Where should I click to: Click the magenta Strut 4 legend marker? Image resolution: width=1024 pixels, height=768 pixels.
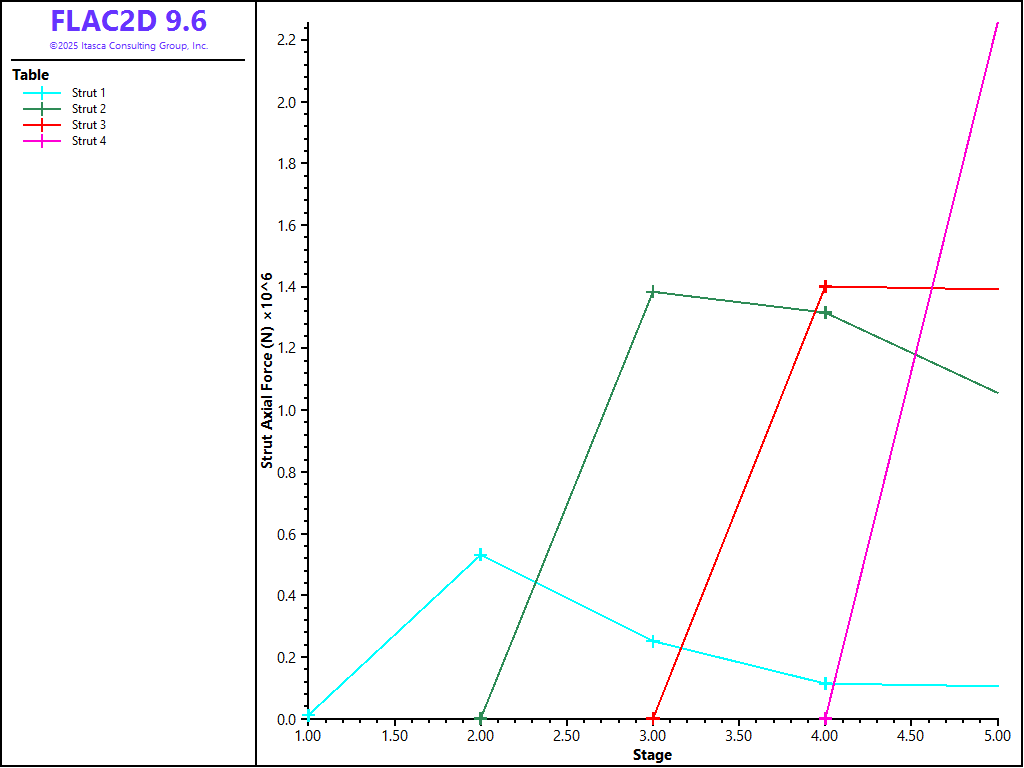click(x=42, y=141)
